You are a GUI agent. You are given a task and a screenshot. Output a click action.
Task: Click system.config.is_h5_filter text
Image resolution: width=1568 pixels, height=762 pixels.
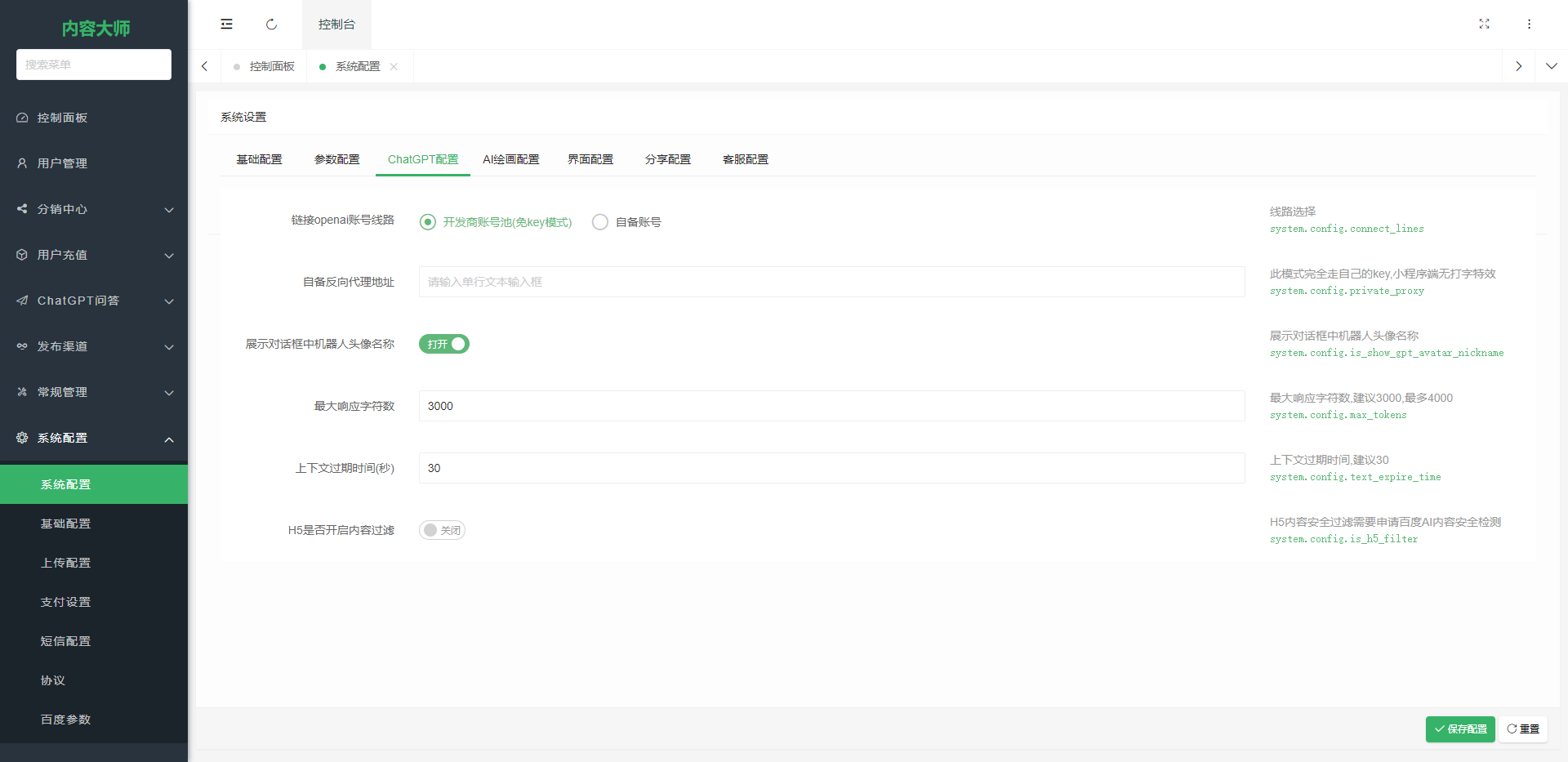(x=1344, y=539)
